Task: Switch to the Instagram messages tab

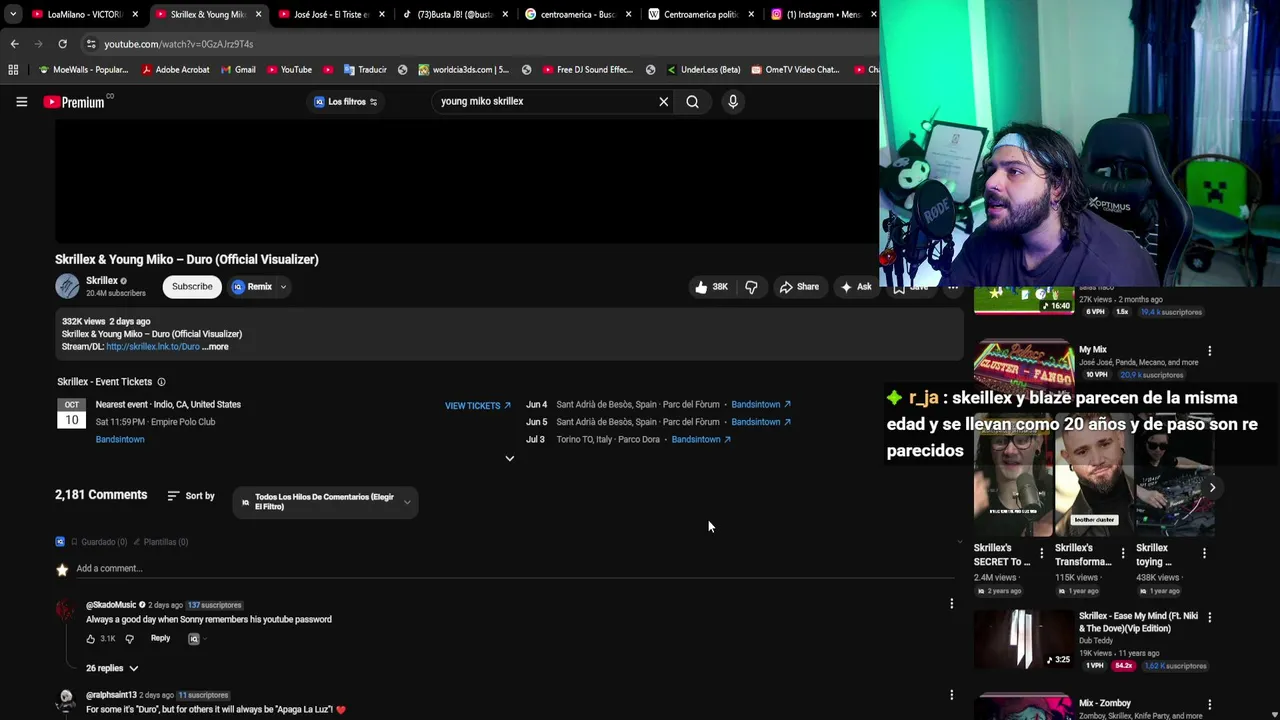Action: coord(823,14)
